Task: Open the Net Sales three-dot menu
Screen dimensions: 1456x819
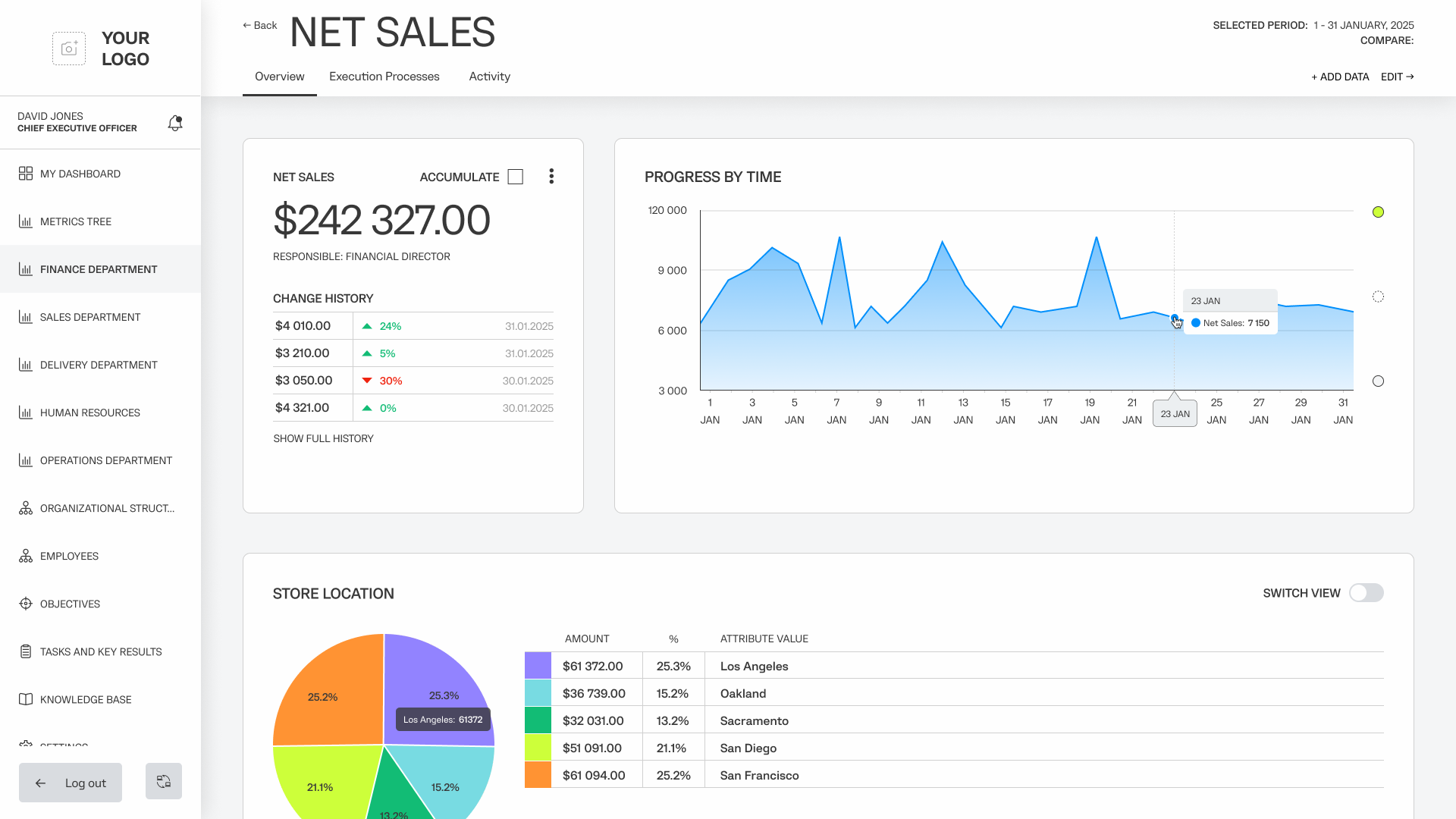Action: pyautogui.click(x=551, y=177)
